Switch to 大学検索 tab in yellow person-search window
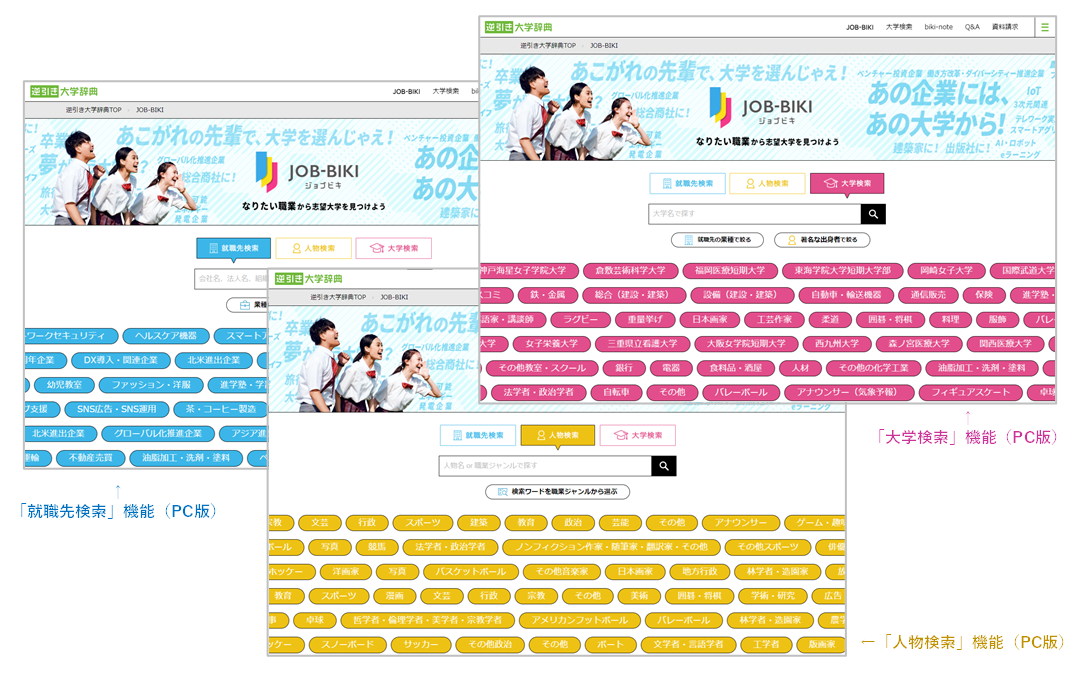 coord(637,436)
